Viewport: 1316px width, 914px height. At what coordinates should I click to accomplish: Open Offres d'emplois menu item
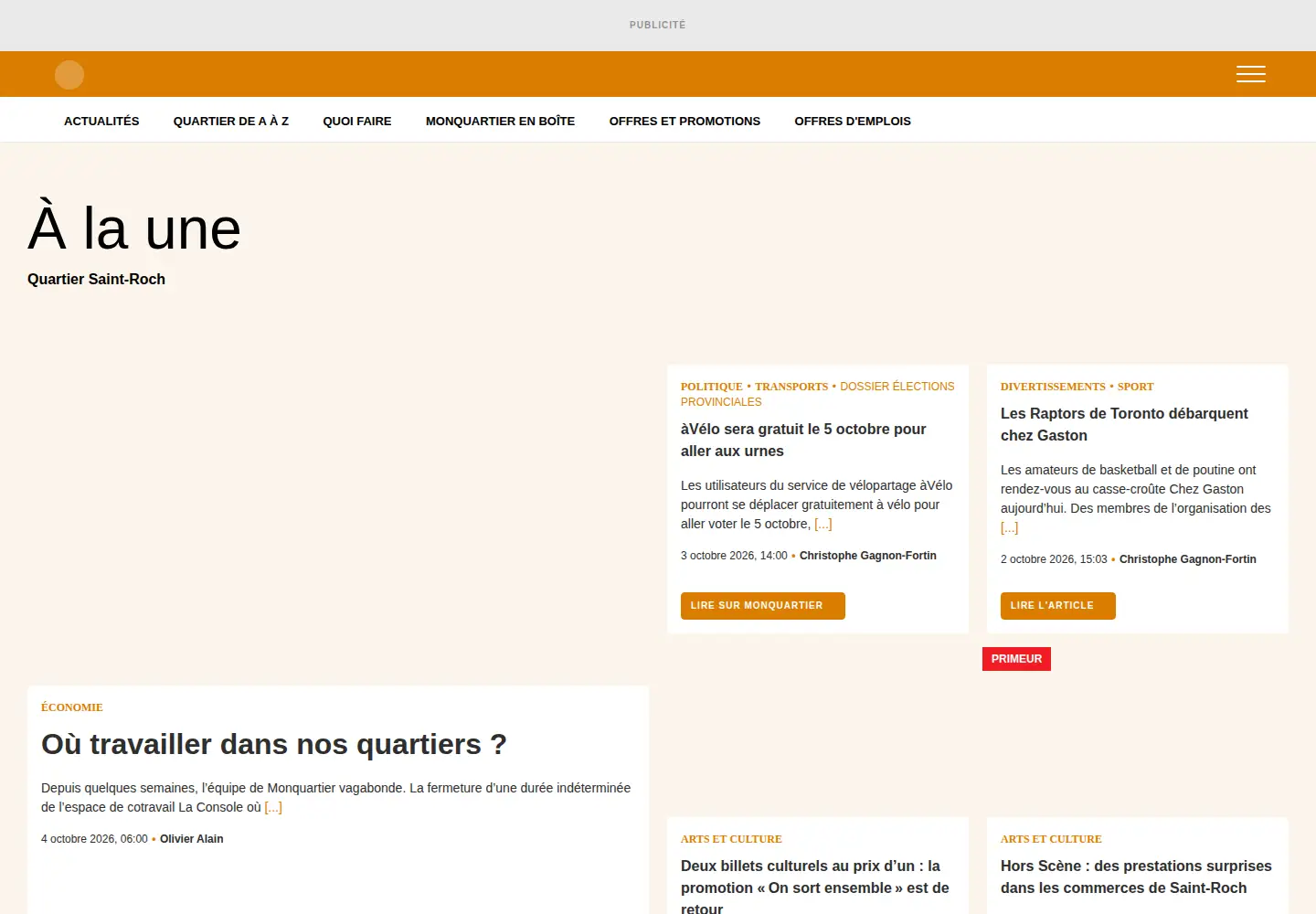coord(853,121)
